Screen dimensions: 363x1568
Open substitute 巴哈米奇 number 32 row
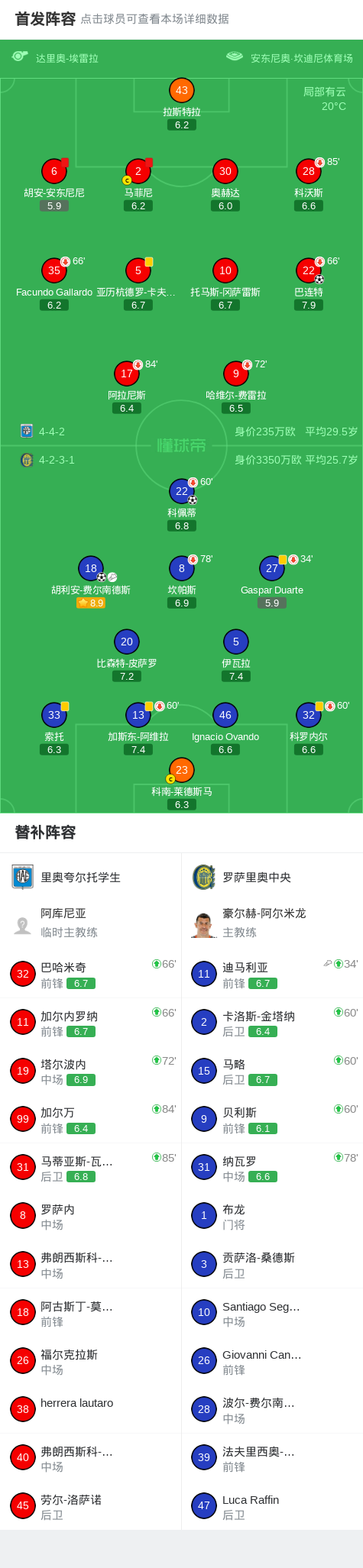click(x=91, y=974)
